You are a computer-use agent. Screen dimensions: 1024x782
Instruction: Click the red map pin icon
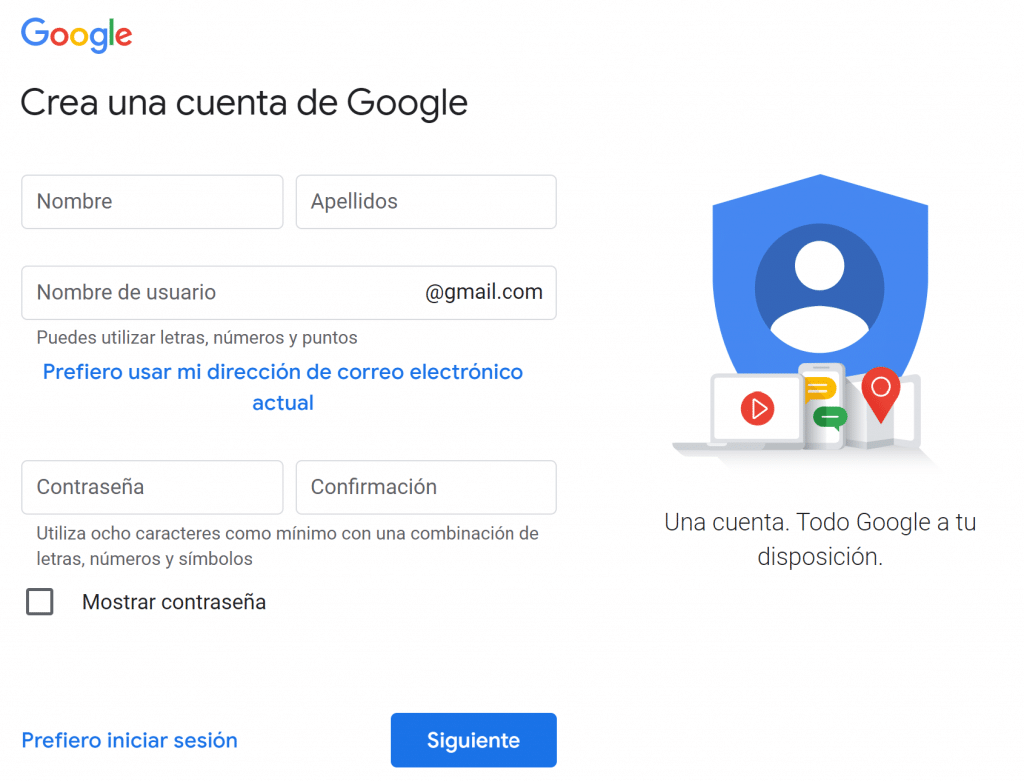(x=881, y=394)
